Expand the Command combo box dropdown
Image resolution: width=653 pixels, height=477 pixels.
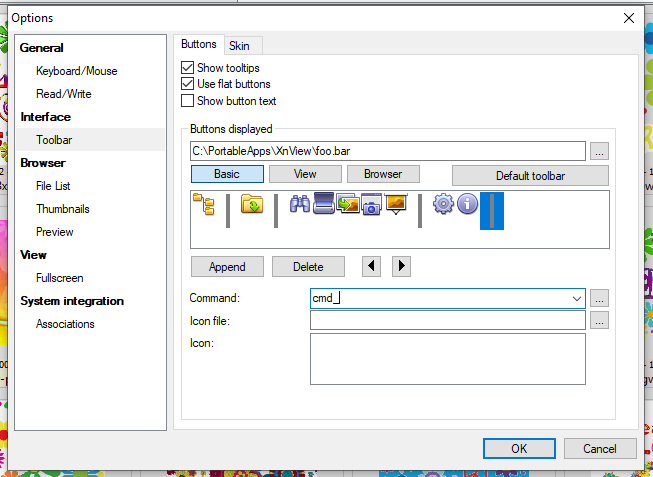click(577, 299)
